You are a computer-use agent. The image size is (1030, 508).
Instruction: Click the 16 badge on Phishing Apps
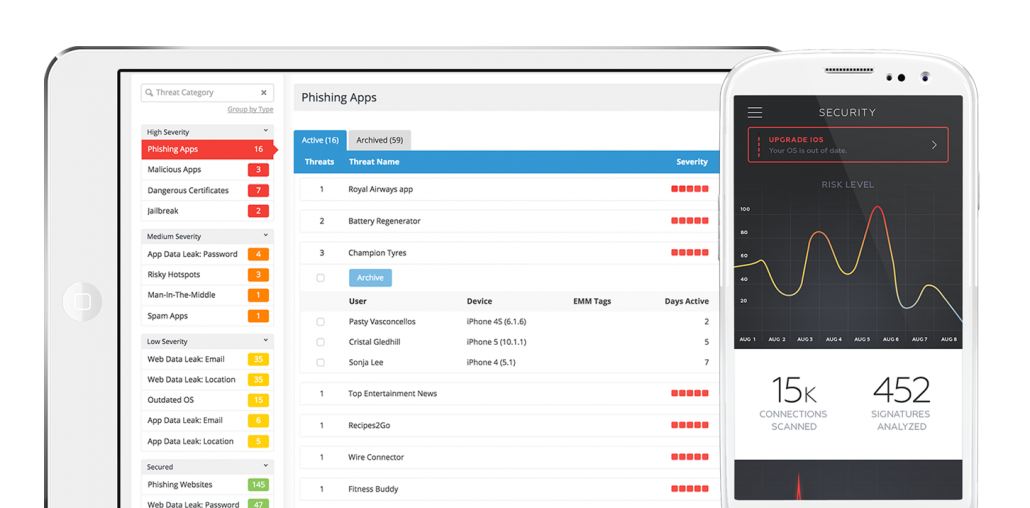coord(258,149)
